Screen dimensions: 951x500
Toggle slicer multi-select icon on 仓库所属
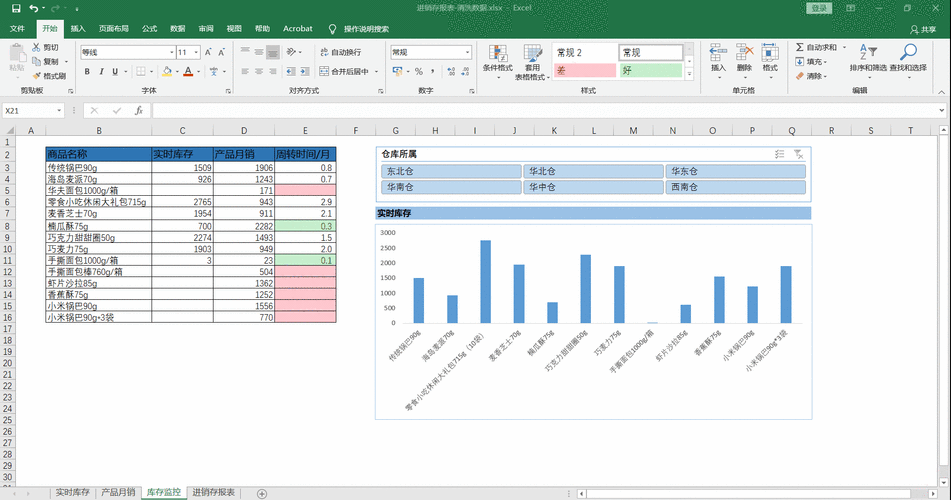779,154
